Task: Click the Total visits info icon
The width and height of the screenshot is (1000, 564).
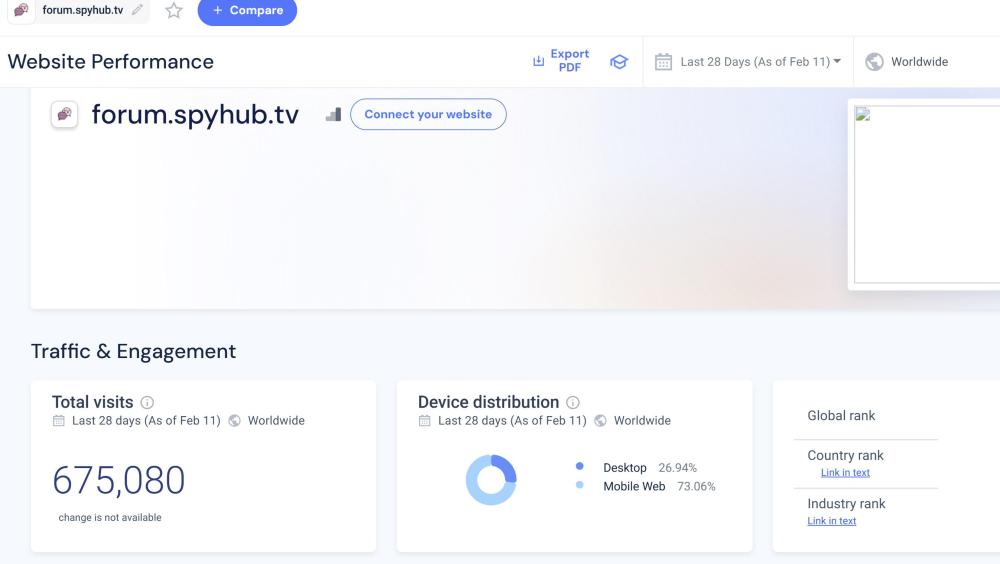Action: click(147, 402)
